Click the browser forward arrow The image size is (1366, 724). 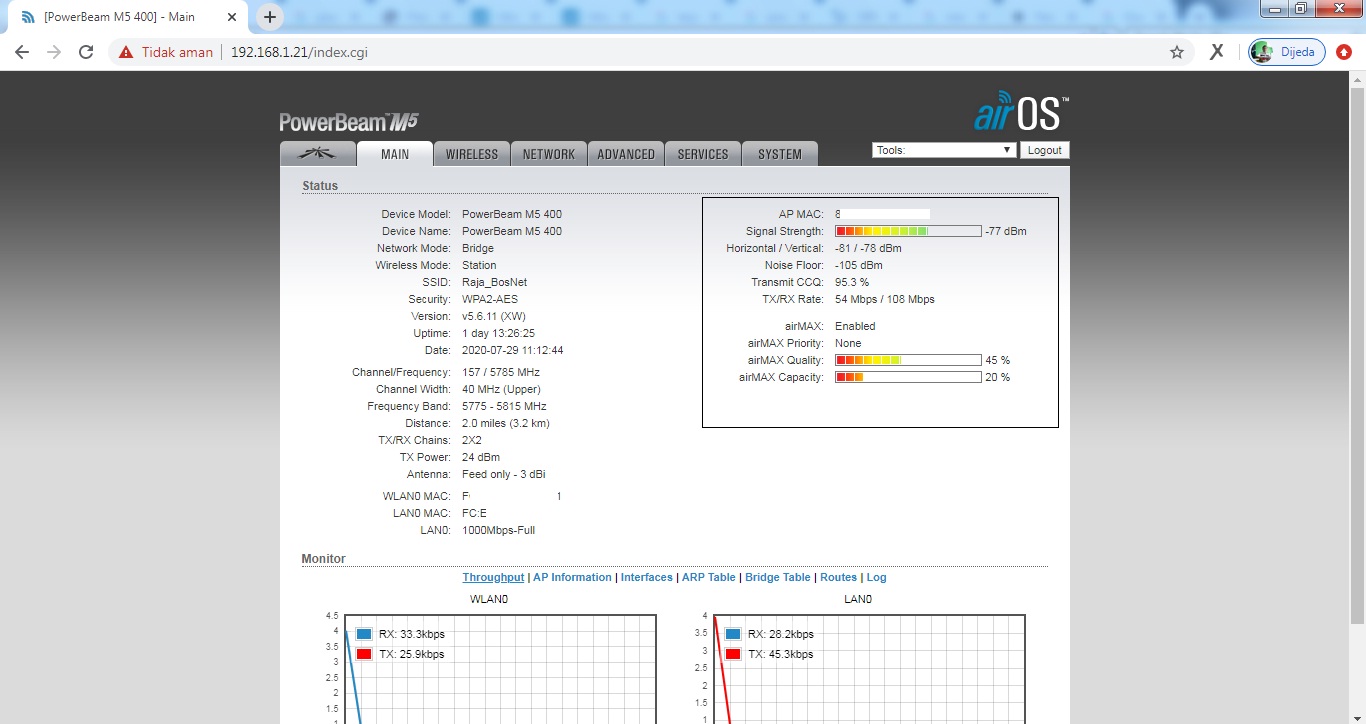click(x=54, y=52)
